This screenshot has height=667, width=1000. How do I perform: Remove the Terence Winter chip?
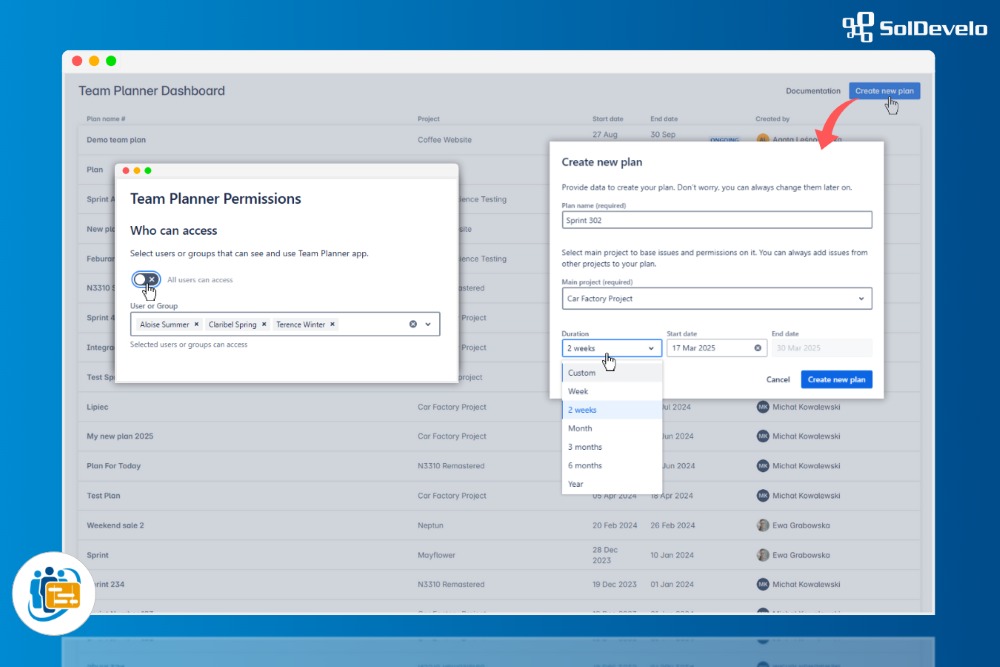tap(332, 324)
